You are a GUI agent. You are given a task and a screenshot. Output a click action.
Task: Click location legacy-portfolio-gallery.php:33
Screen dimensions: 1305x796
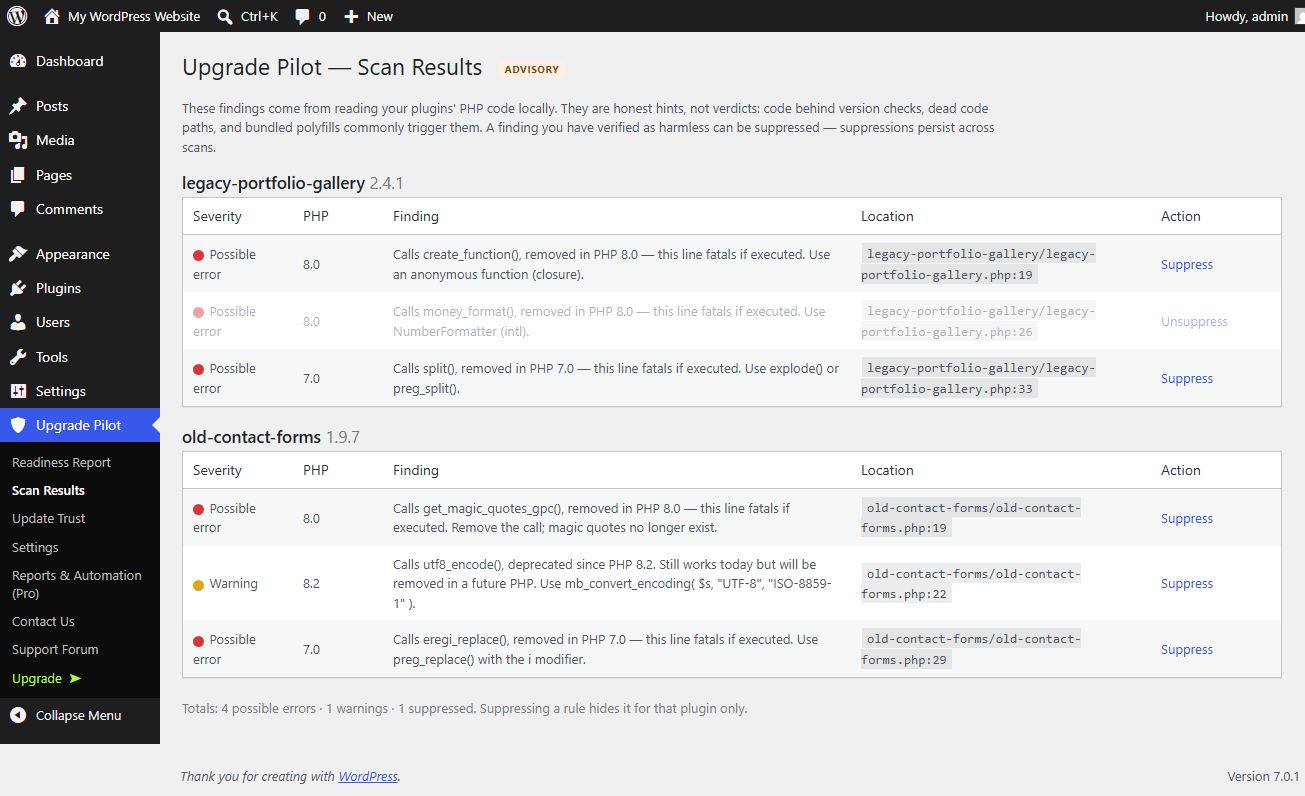(x=978, y=378)
